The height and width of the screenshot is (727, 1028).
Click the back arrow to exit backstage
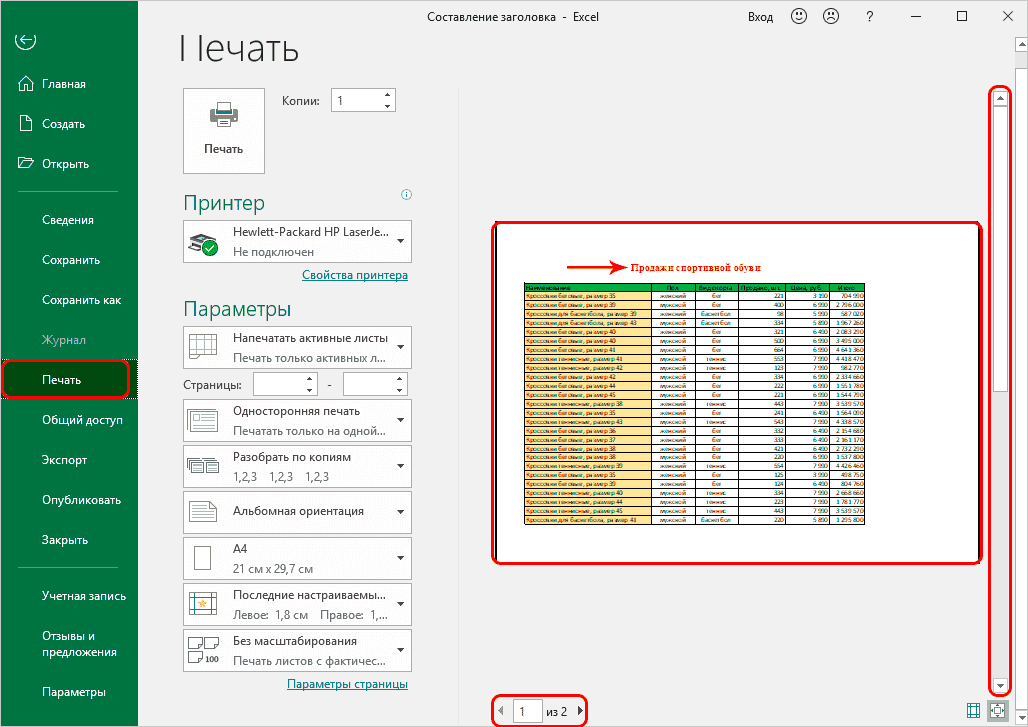[26, 41]
